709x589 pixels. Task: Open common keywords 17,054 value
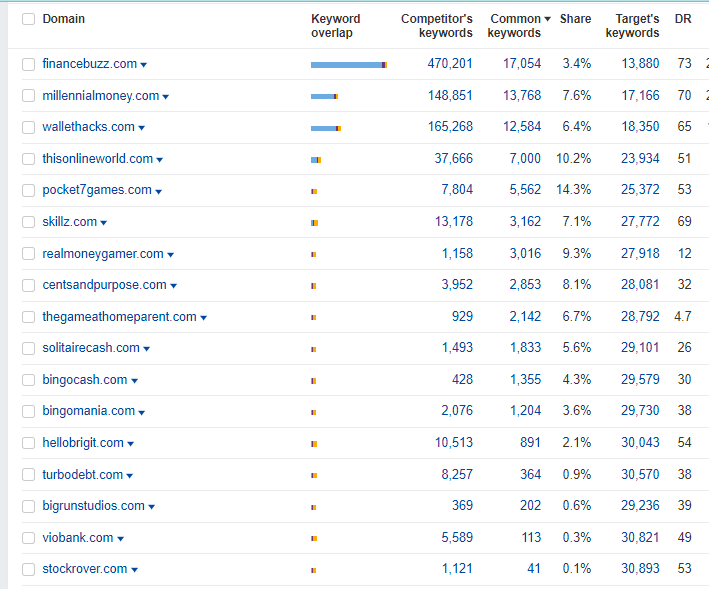tap(522, 64)
